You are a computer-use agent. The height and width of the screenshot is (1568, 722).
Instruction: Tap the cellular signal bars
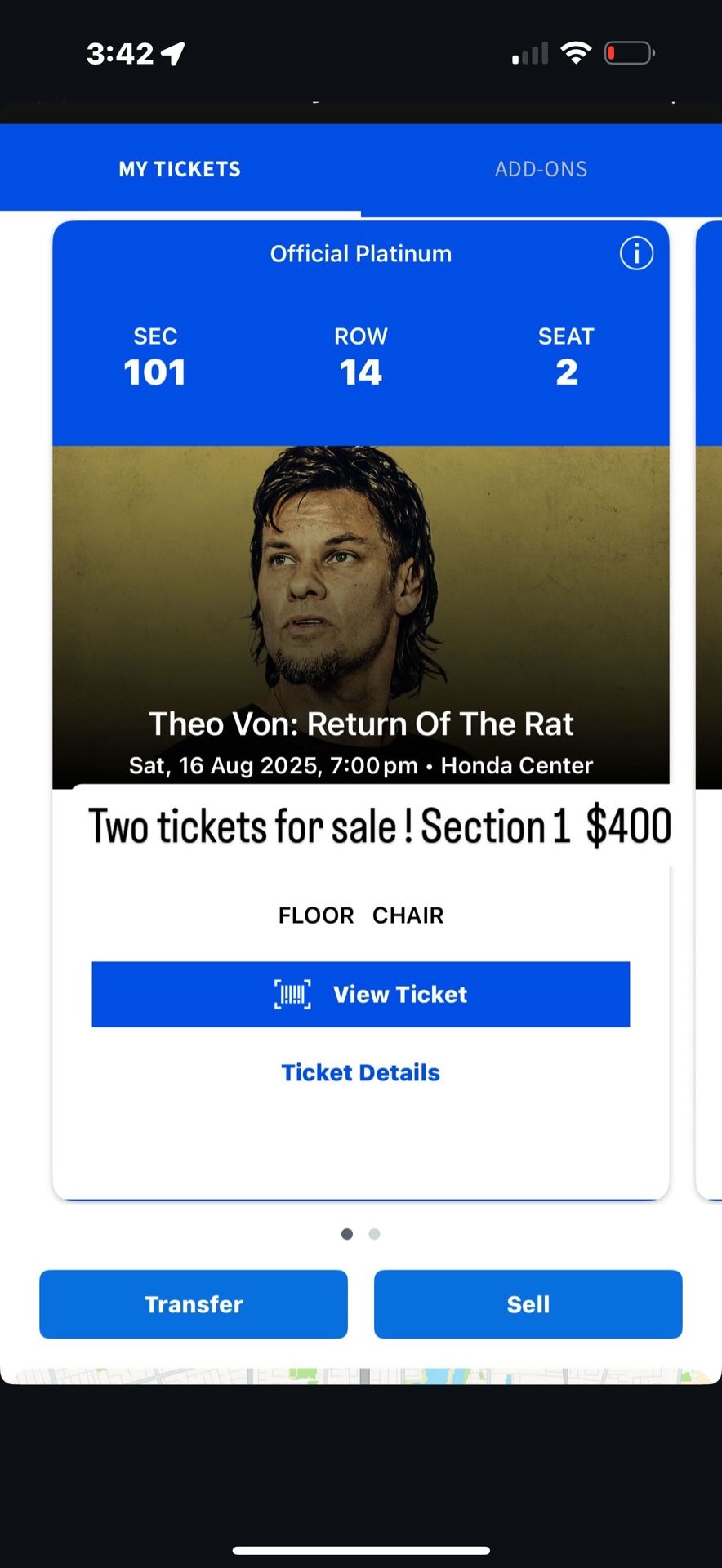(530, 55)
